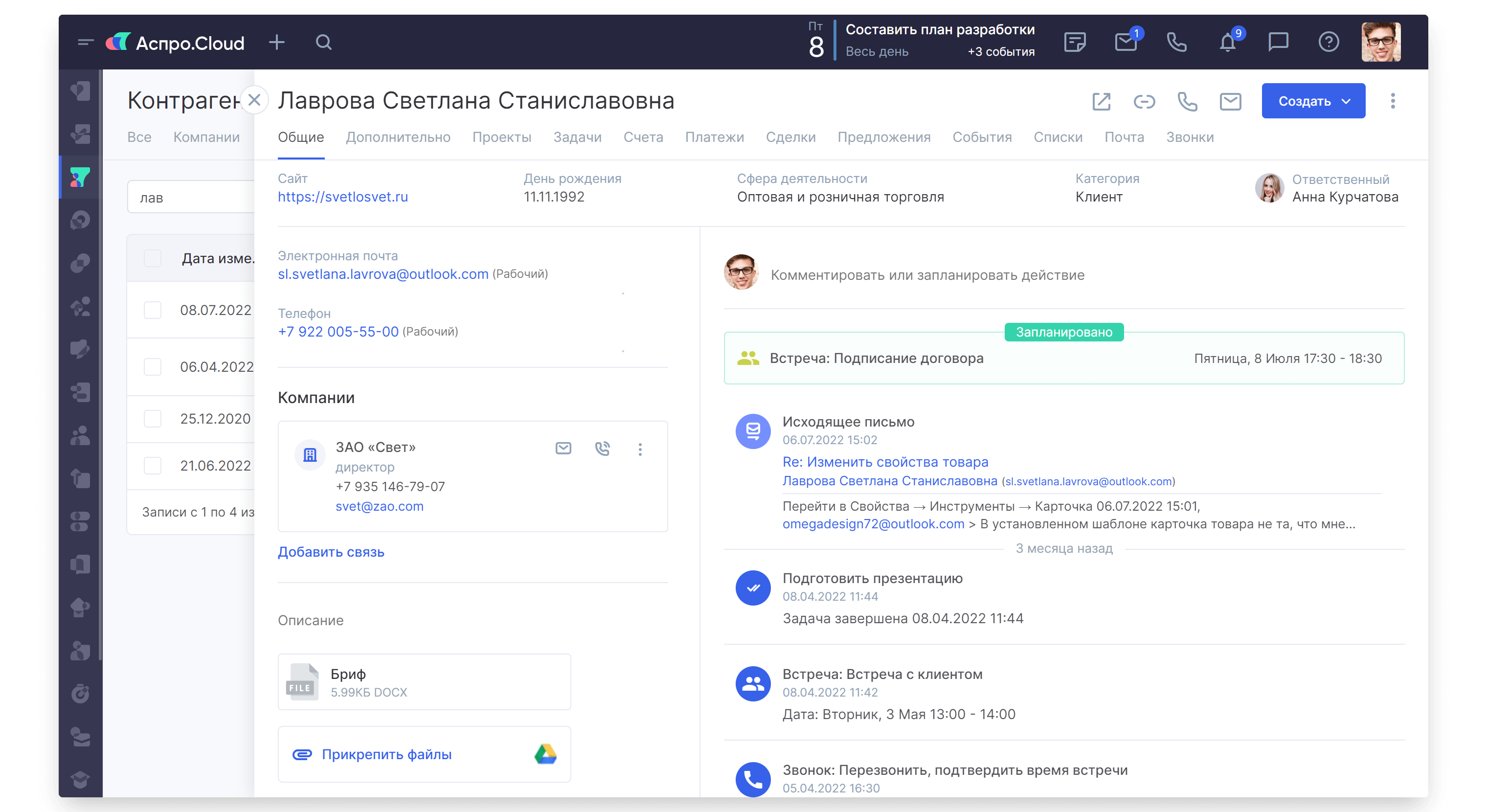Open the Задачи tab
This screenshot has width=1487, height=812.
(577, 137)
